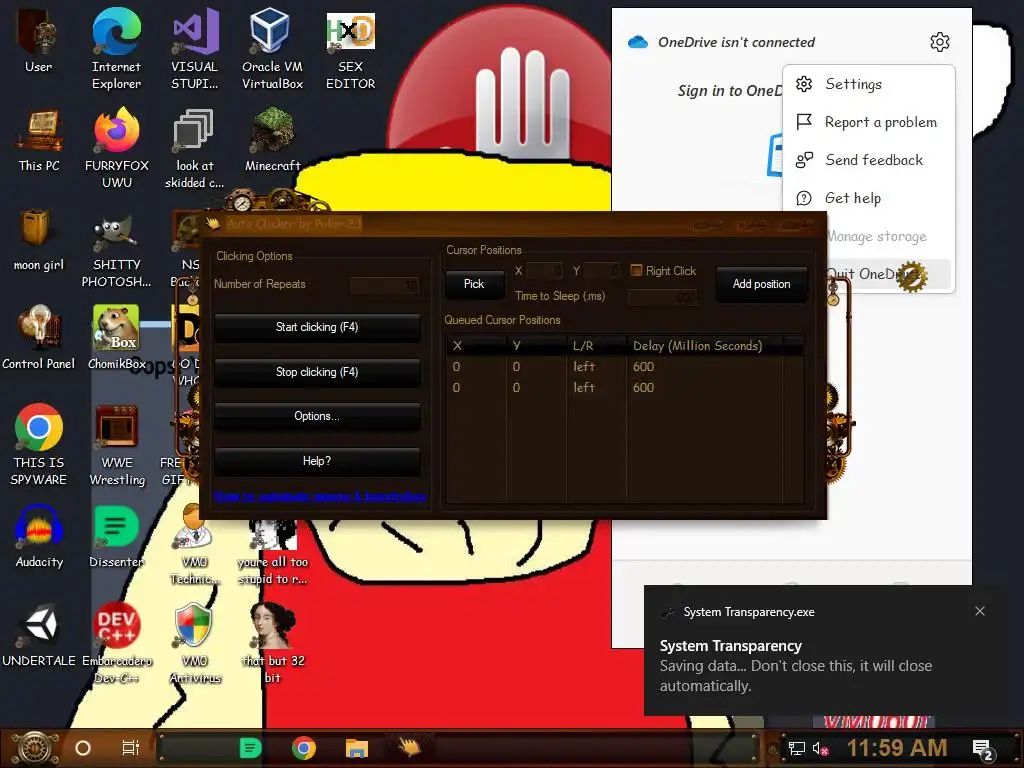Viewport: 1024px width, 768px height.
Task: Choose Settings in OneDrive menu
Action: pyautogui.click(x=869, y=84)
